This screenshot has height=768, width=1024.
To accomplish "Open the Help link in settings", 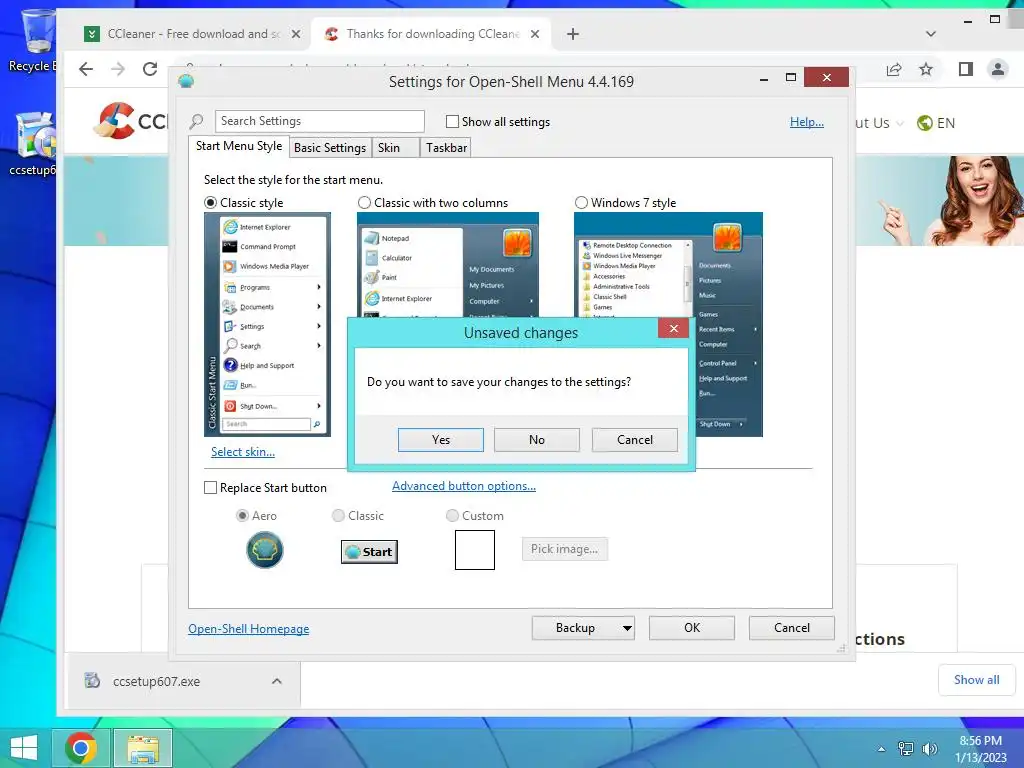I will [x=807, y=121].
